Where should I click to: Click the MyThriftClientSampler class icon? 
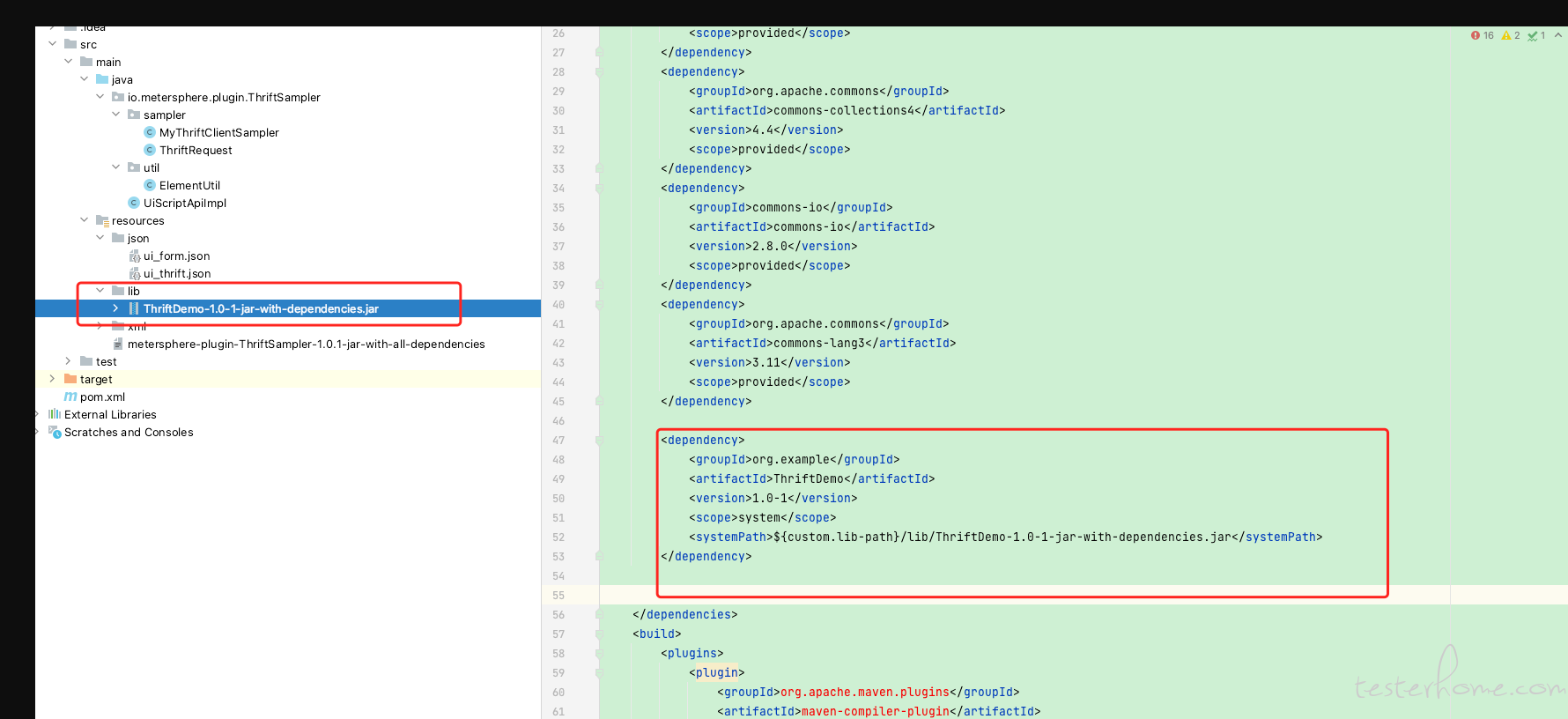tap(150, 132)
